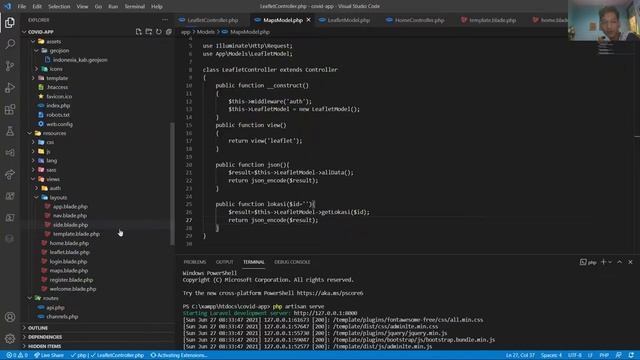Open the Selection menu
The image size is (640, 360).
(59, 6)
